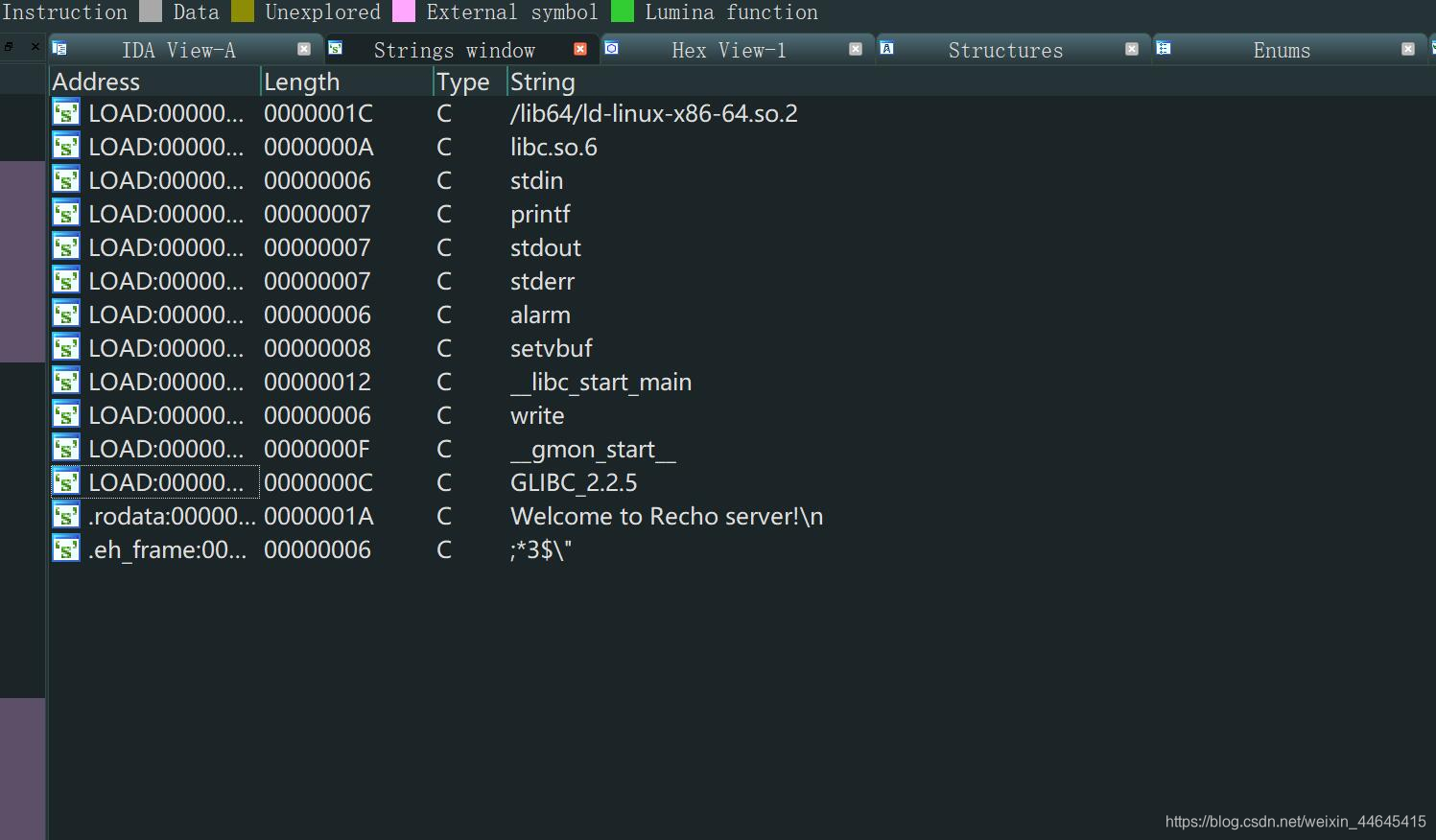This screenshot has height=840, width=1436.
Task: Click length value 0000001A
Action: [318, 516]
